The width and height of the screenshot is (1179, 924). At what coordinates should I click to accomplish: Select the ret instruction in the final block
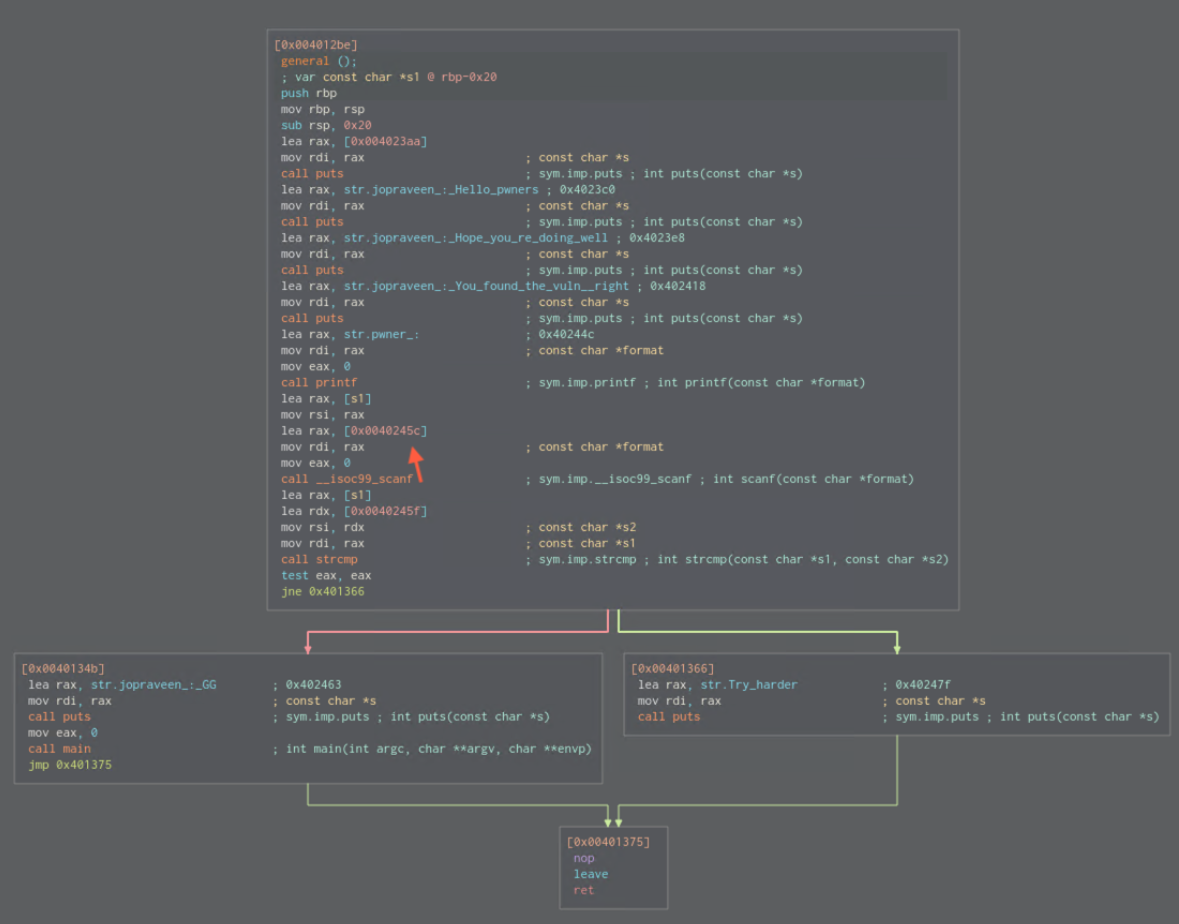click(x=583, y=890)
